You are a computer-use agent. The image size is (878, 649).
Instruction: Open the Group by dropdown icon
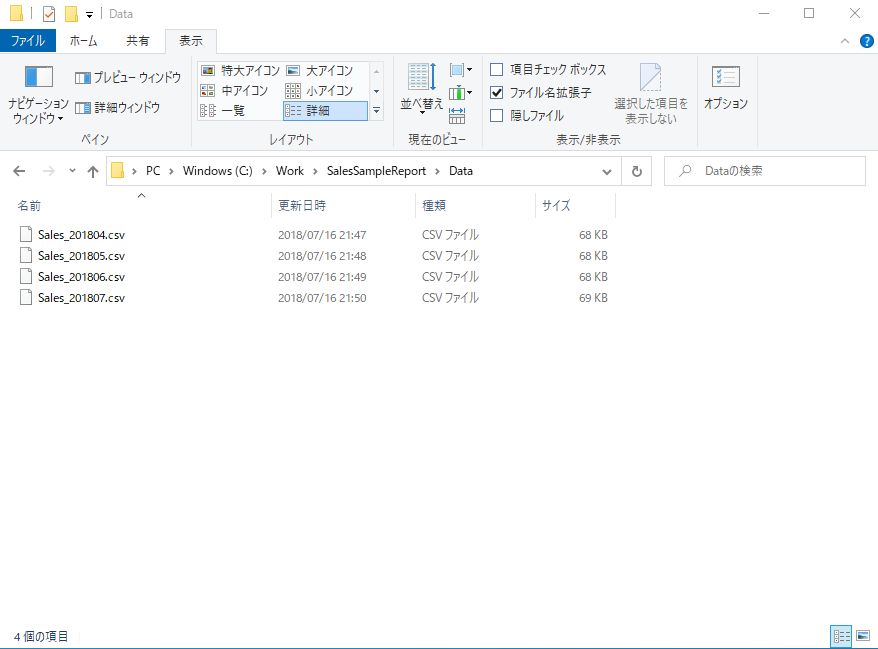point(460,70)
